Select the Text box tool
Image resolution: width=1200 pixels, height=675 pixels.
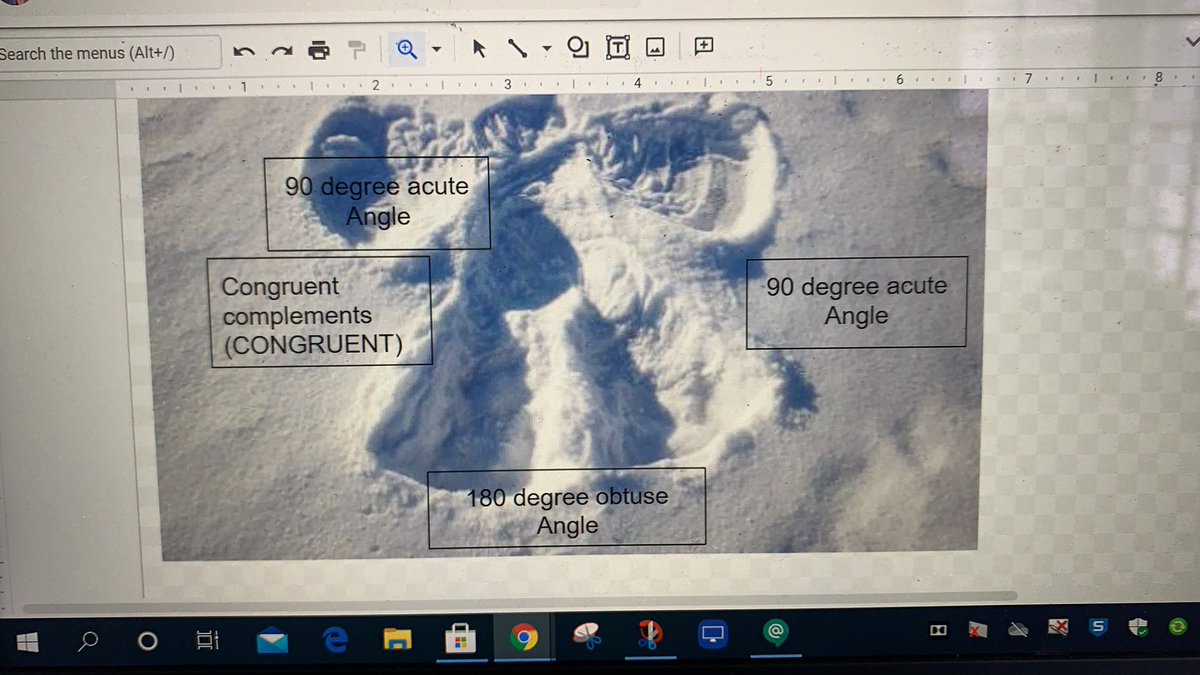619,46
